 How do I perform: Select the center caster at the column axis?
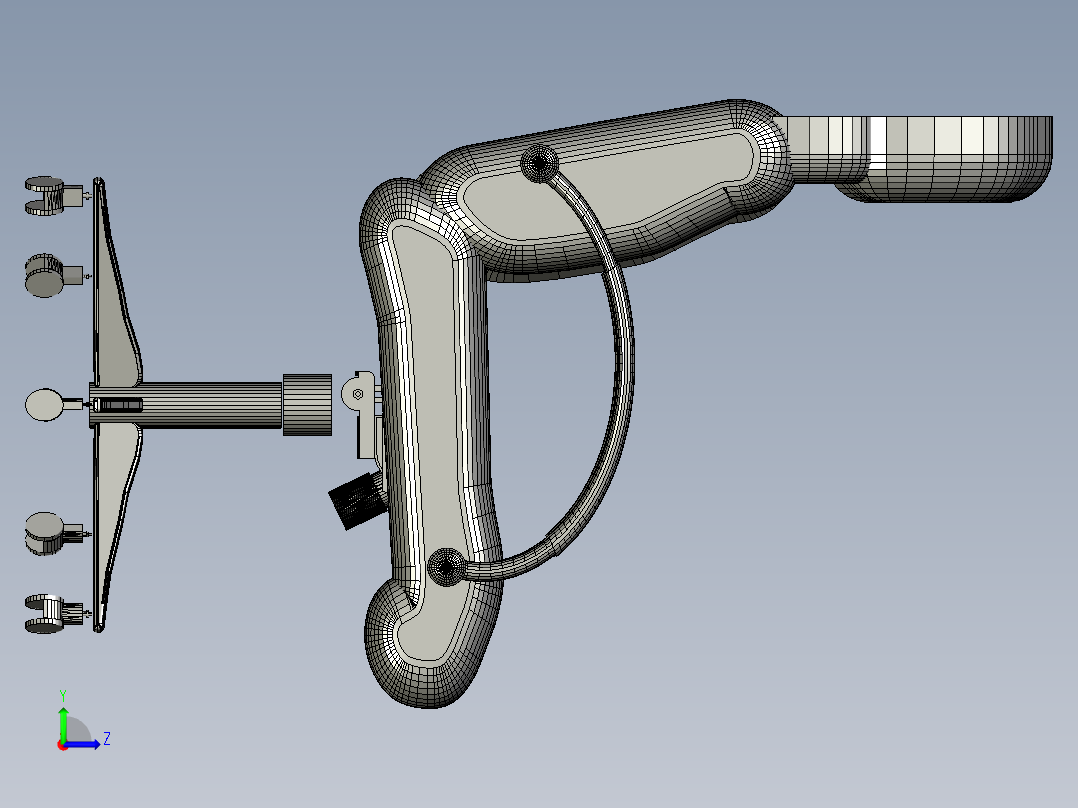54,404
